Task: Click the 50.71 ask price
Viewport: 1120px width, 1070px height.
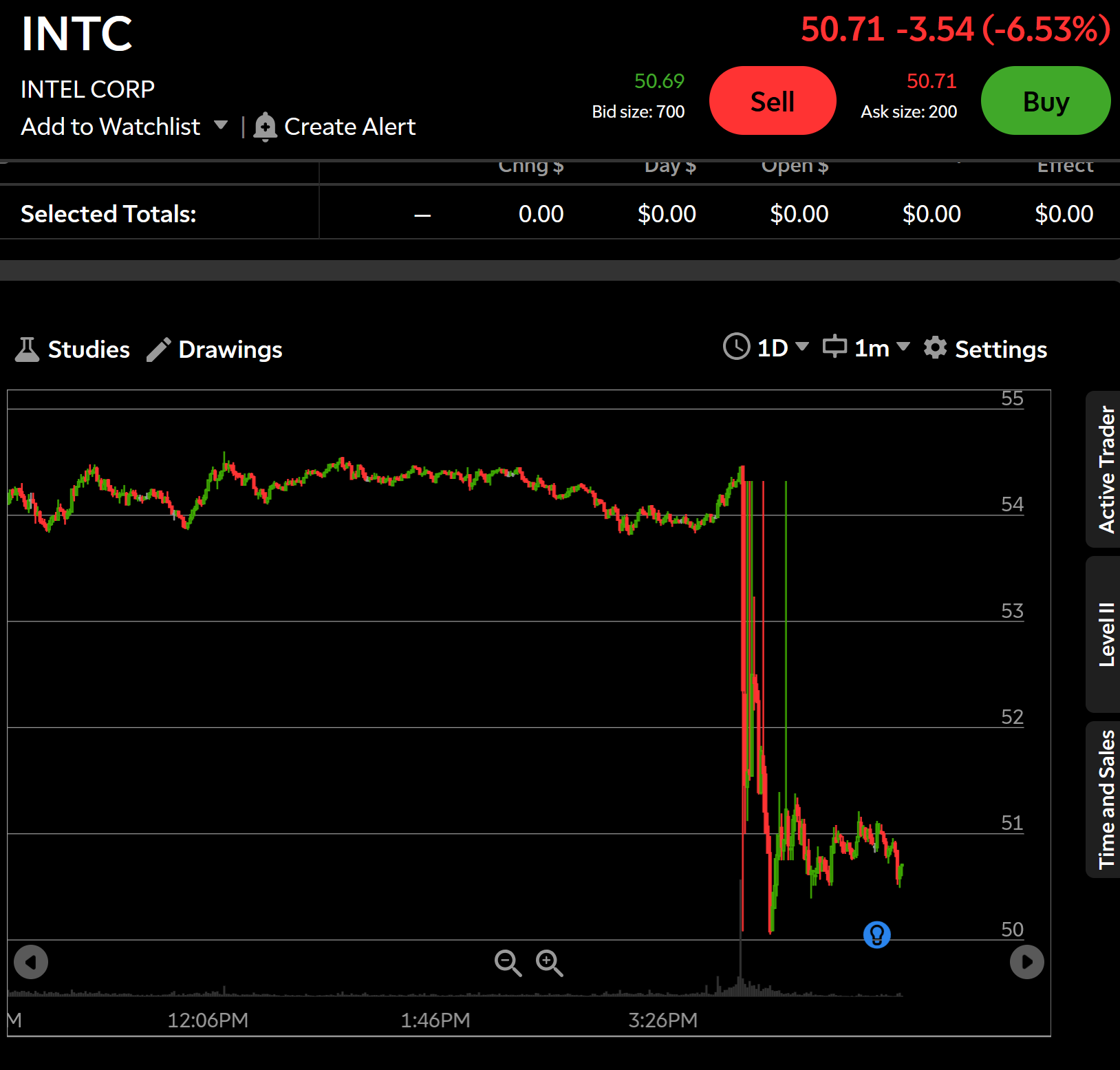Action: pyautogui.click(x=931, y=81)
